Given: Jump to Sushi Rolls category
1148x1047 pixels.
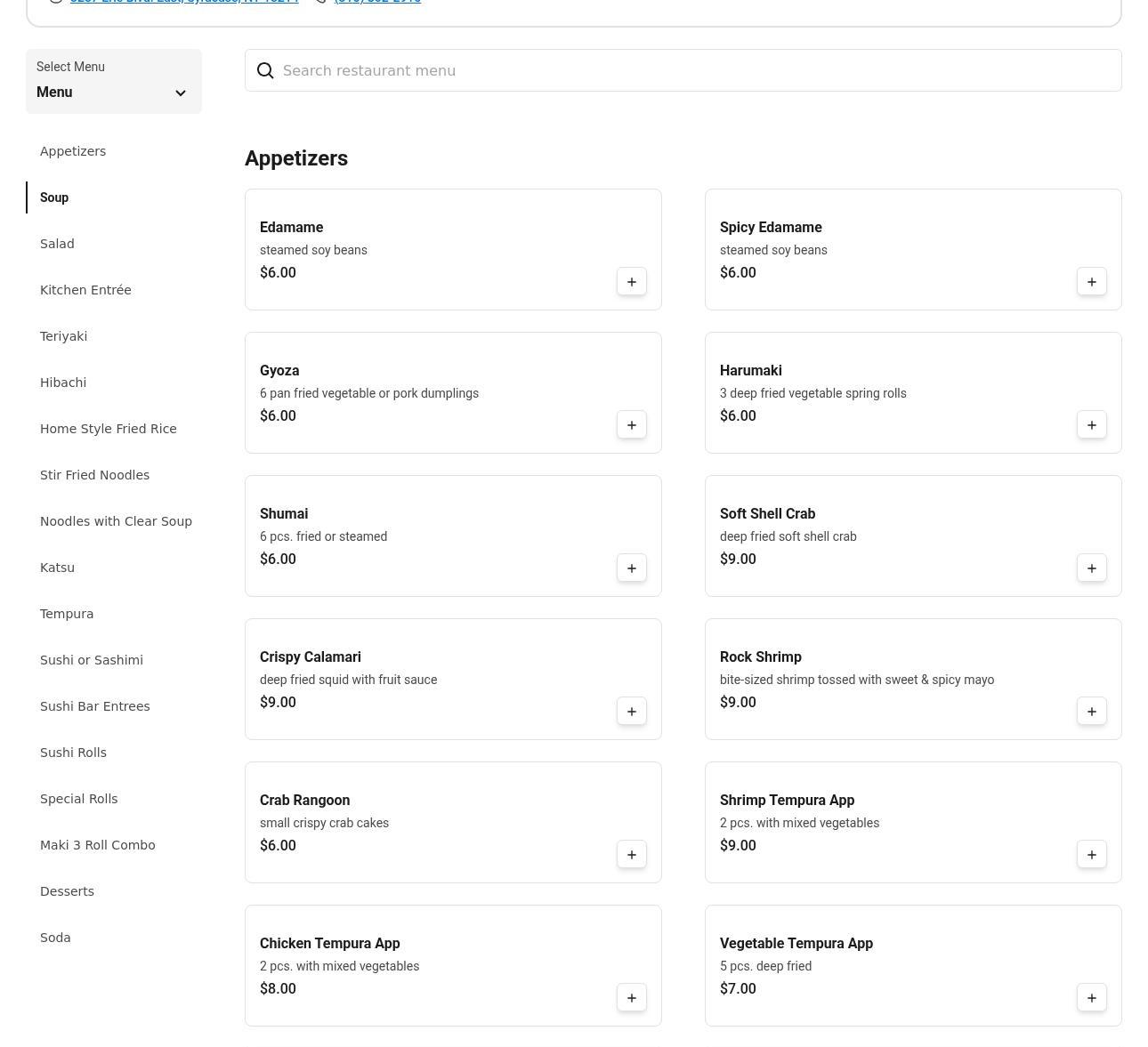Looking at the screenshot, I should pos(73,753).
